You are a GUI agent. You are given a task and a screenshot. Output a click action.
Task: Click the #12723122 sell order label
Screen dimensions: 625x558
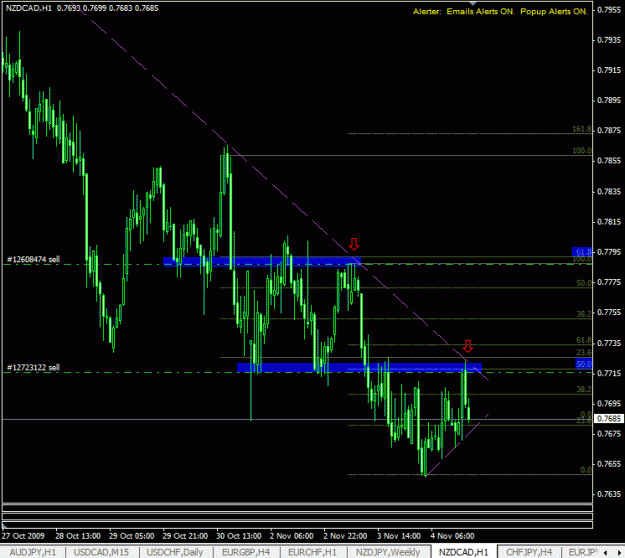(33, 367)
